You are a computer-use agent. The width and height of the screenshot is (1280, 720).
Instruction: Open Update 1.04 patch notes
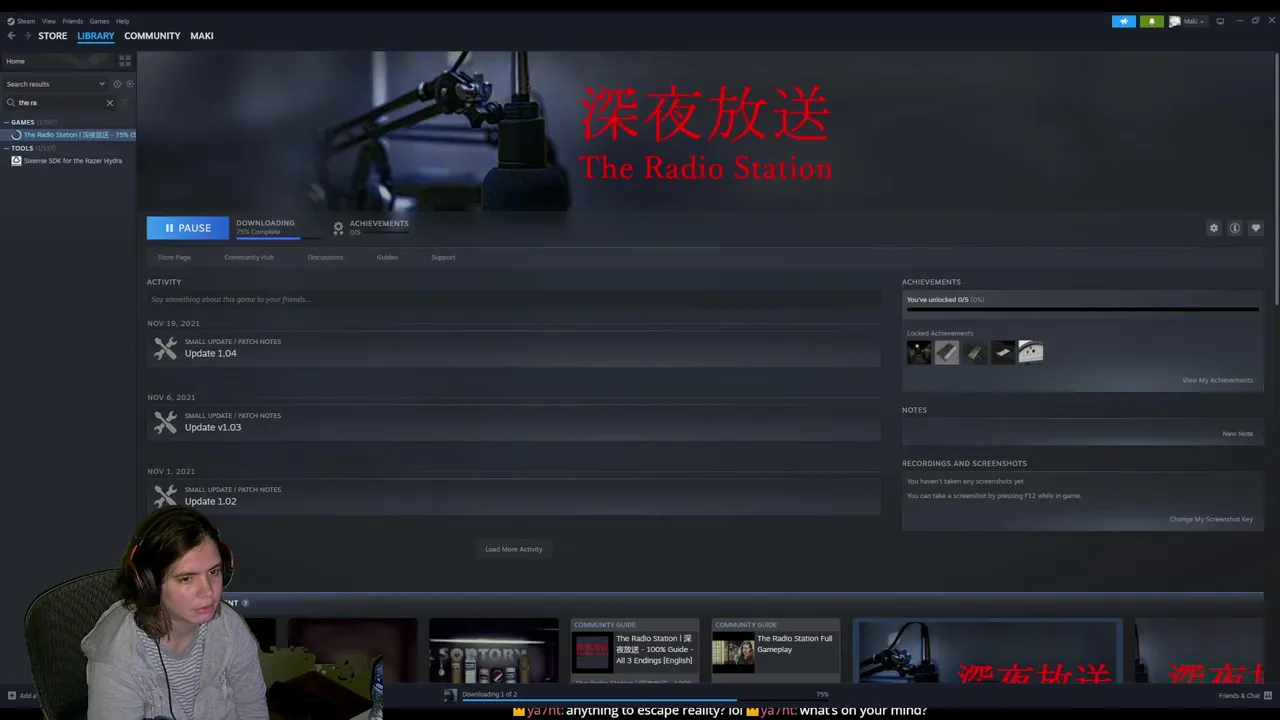pos(513,348)
